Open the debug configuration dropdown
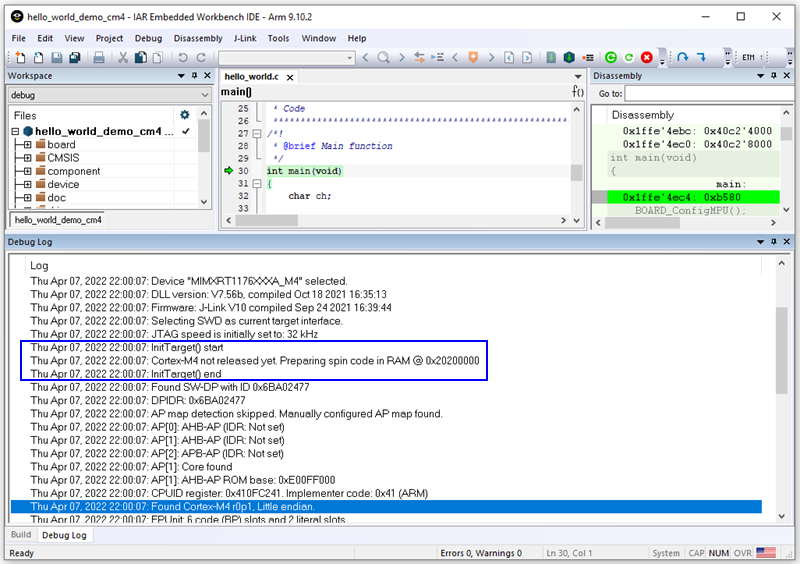The height and width of the screenshot is (564, 800). coord(205,95)
